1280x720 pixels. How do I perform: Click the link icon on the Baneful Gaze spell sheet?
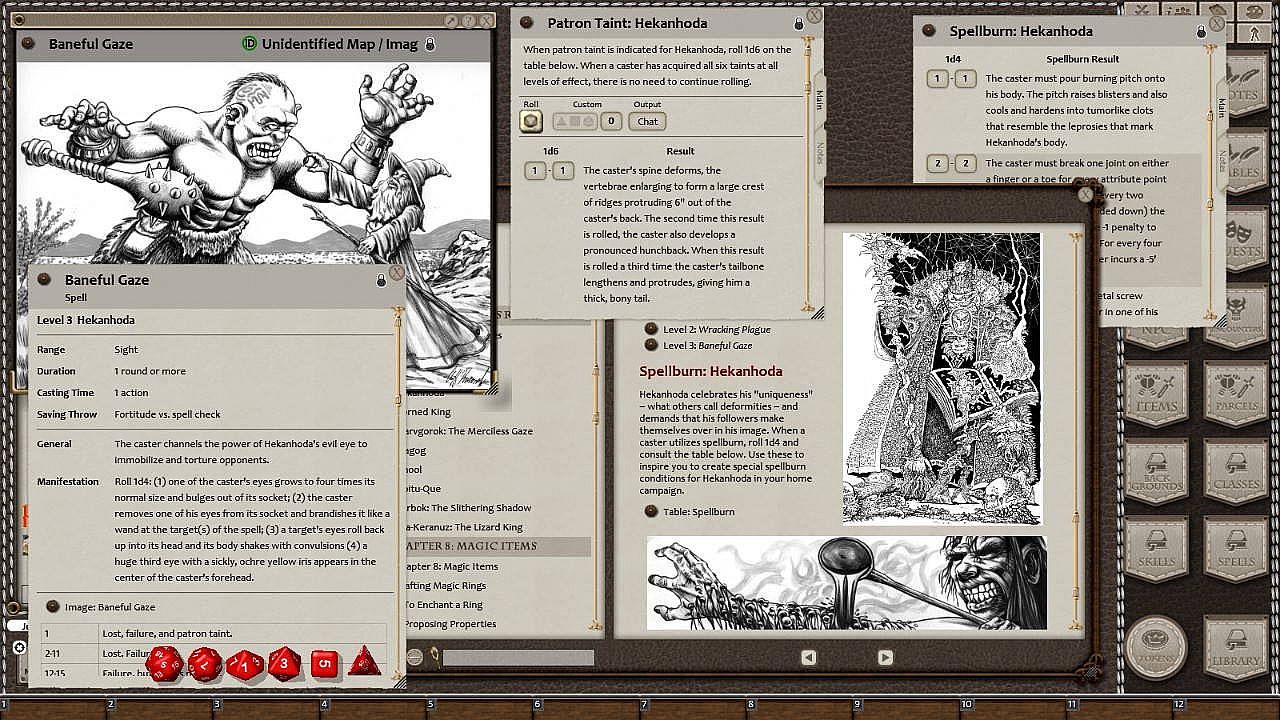[44, 280]
